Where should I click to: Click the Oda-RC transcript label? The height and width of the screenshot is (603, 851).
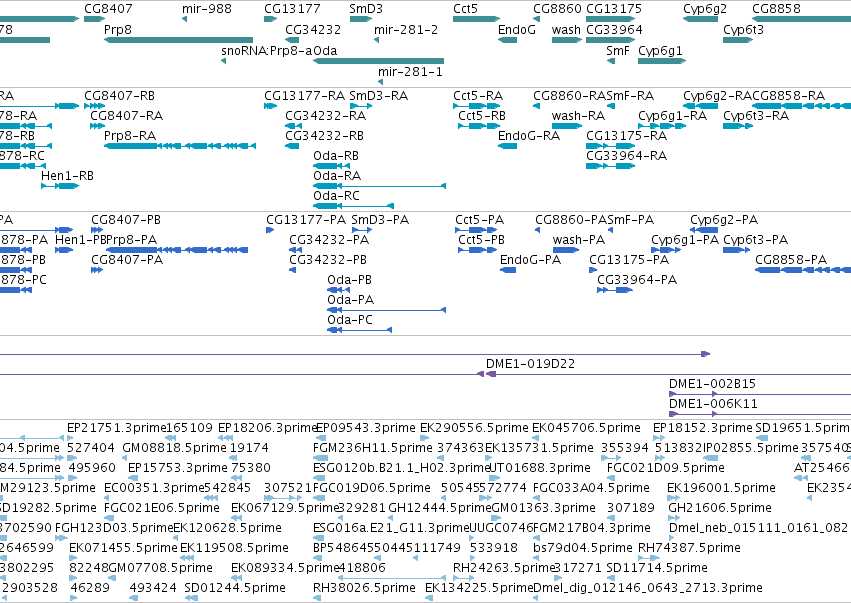[336, 196]
